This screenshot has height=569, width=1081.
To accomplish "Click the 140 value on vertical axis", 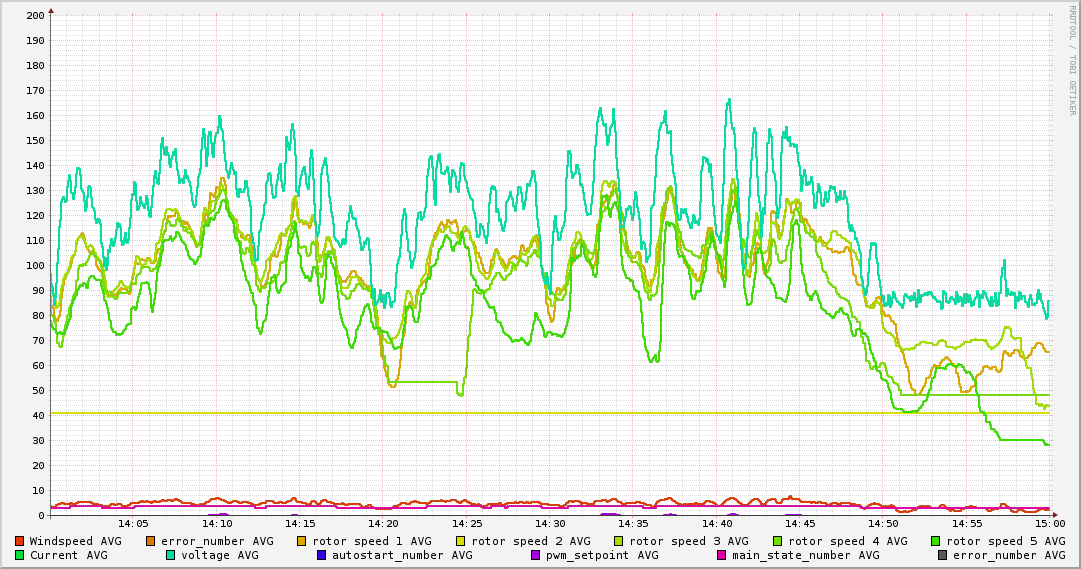I will pyautogui.click(x=35, y=166).
